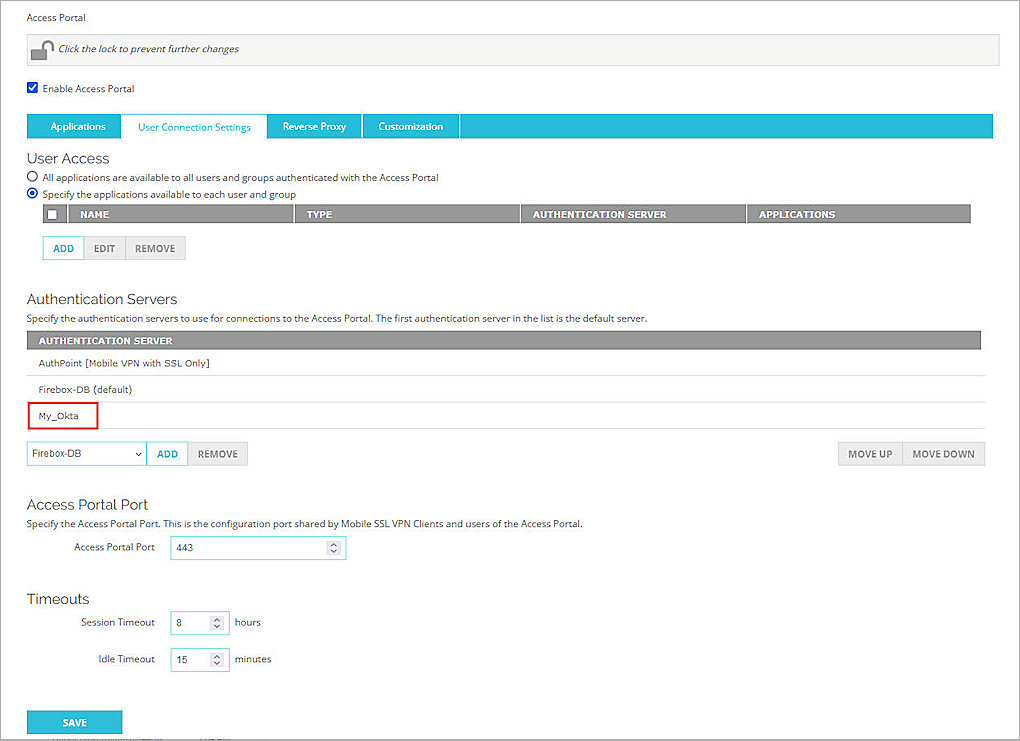
Task: Switch to the Customization tab
Action: pos(410,126)
